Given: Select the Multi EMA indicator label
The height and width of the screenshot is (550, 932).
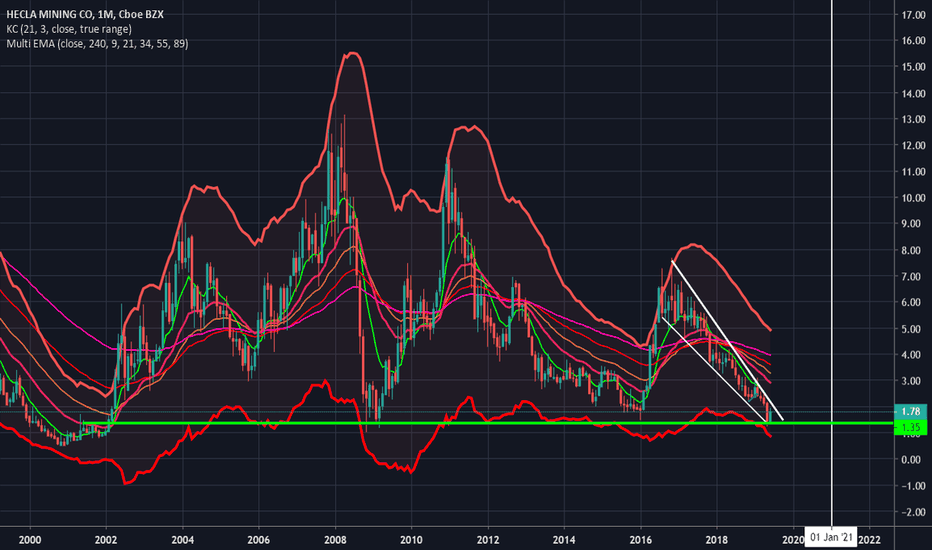Looking at the screenshot, I should pyautogui.click(x=97, y=43).
